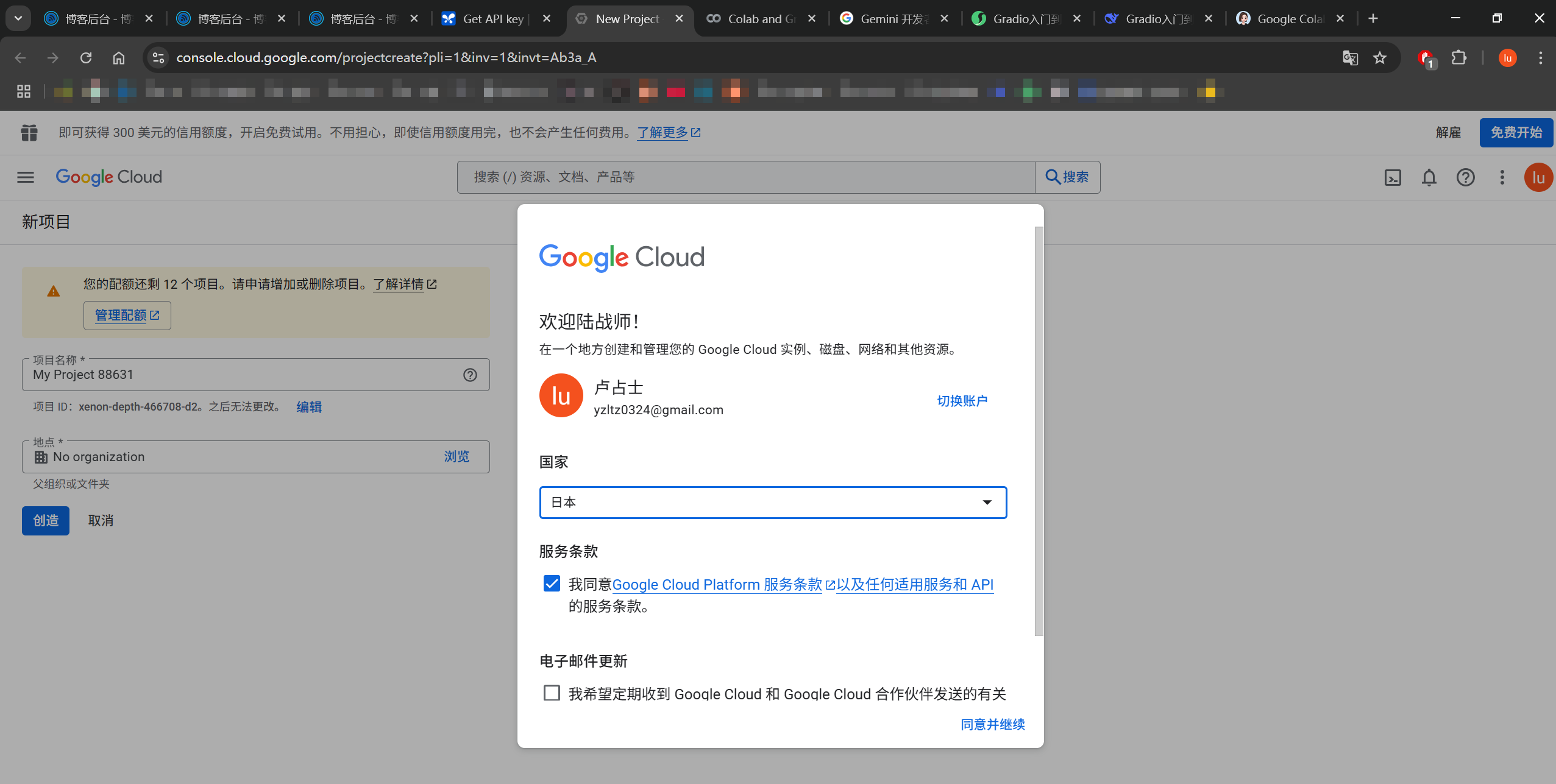Switch to the Get API key tab
This screenshot has height=784, width=1556.
click(x=492, y=19)
